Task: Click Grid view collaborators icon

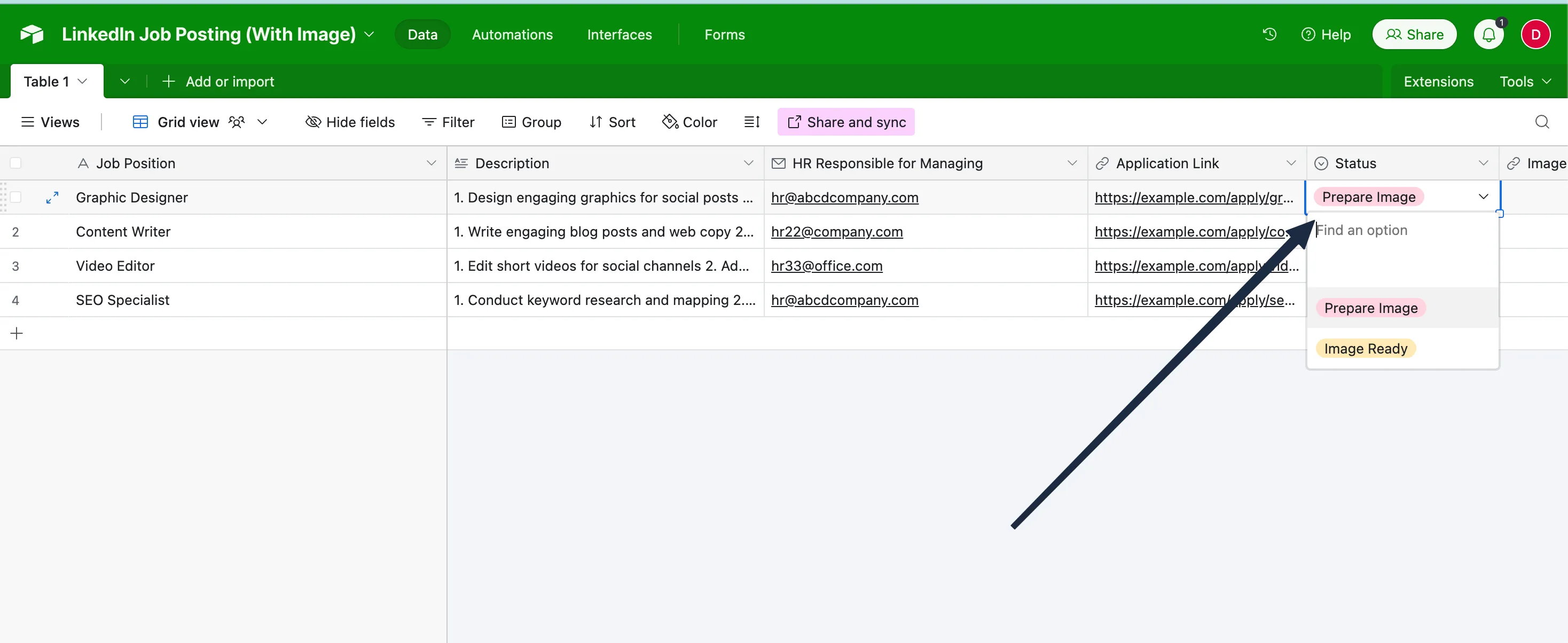Action: coord(237,122)
